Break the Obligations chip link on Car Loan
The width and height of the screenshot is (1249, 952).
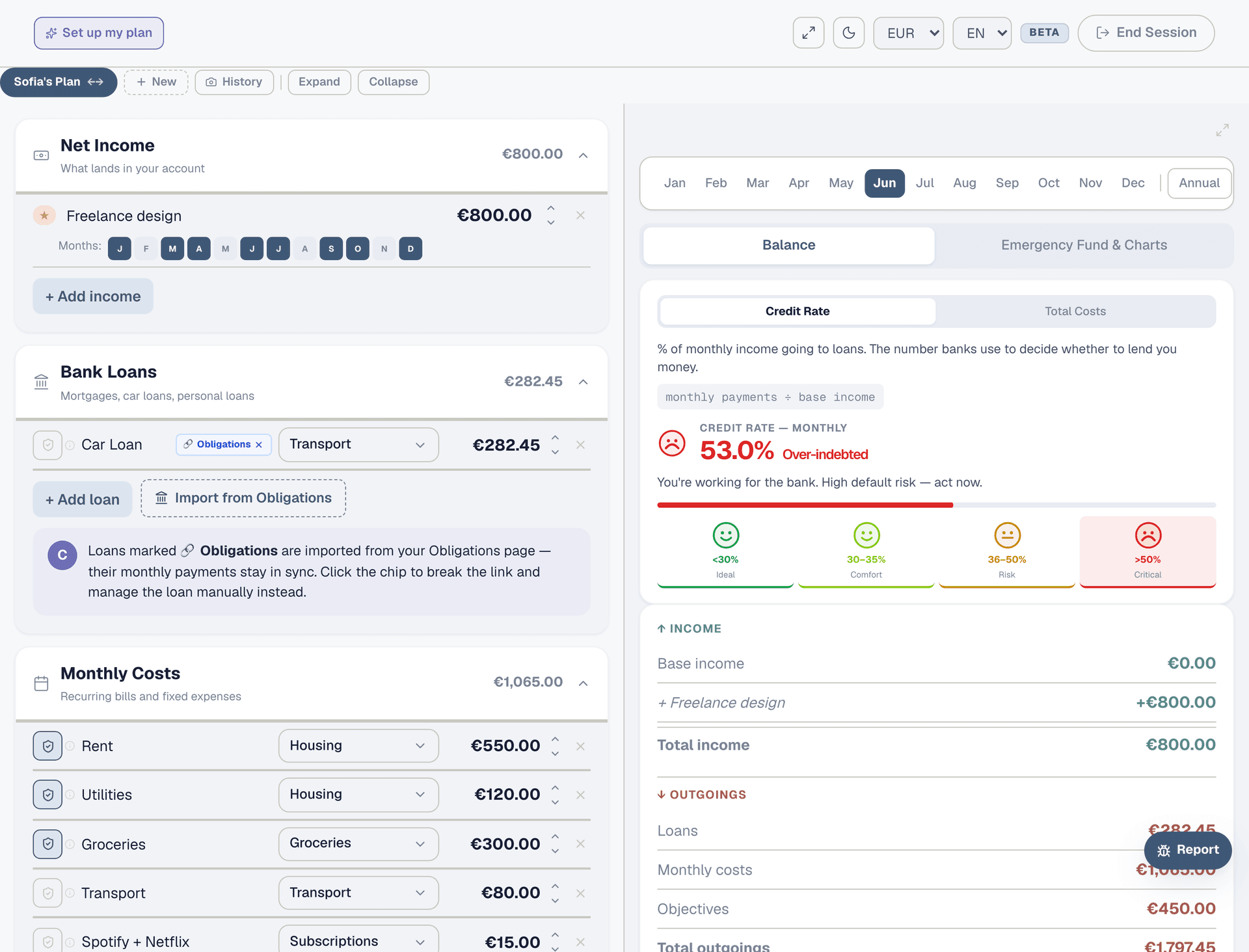(x=259, y=445)
